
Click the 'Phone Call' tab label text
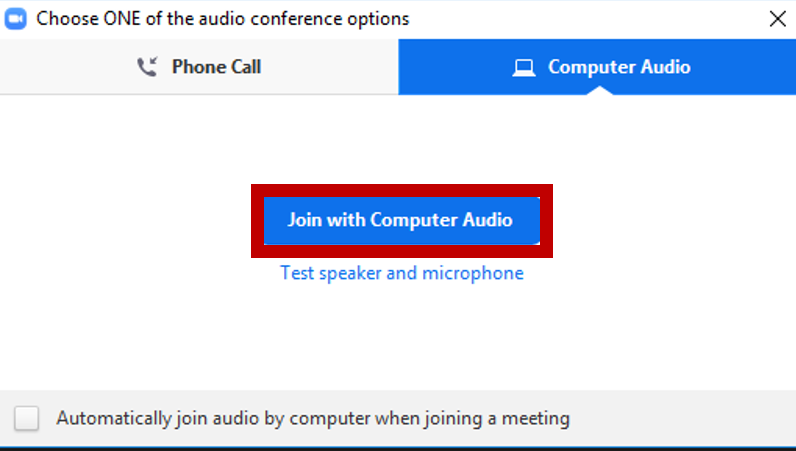216,67
